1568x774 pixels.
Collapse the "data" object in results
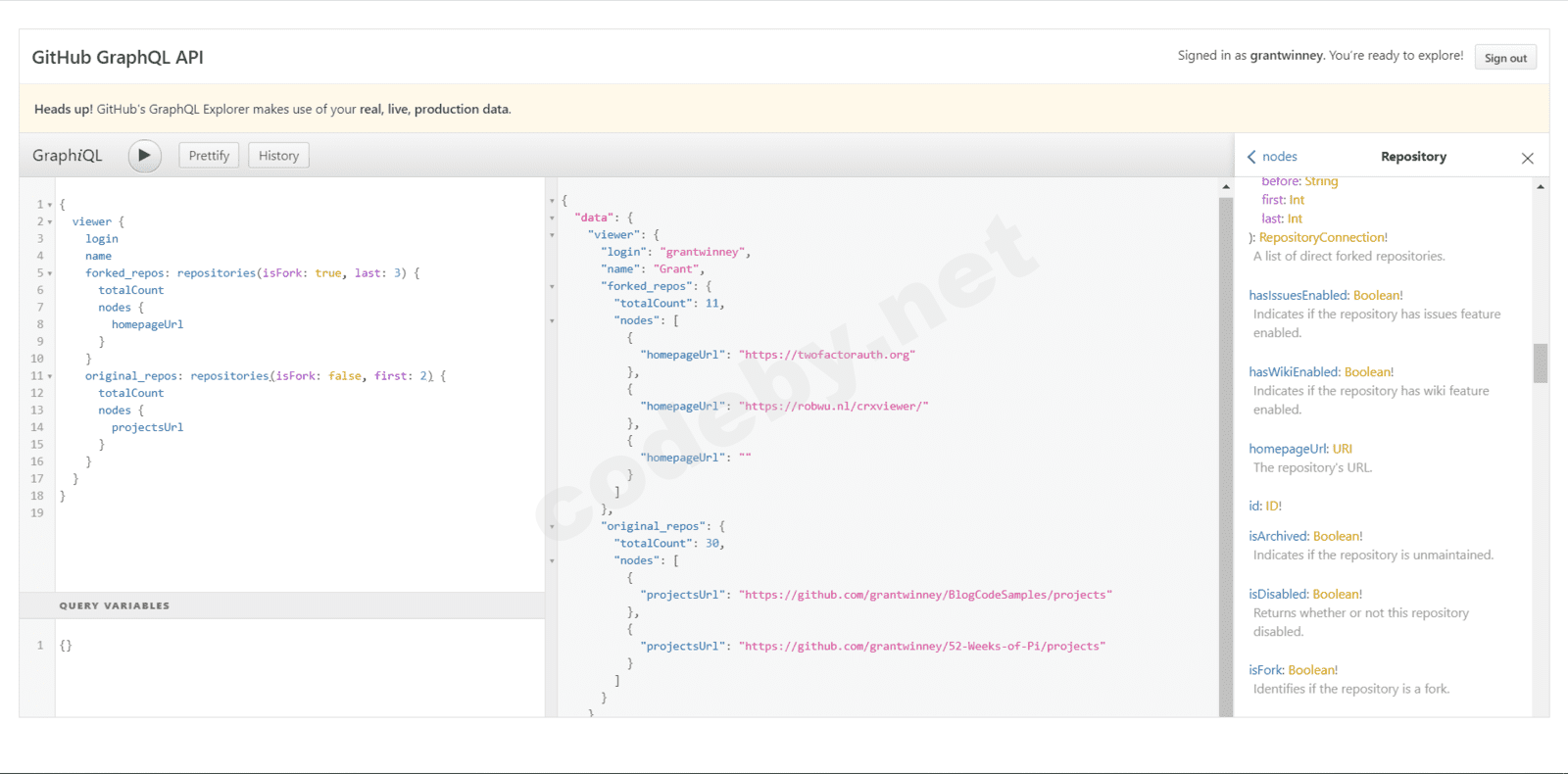point(552,218)
